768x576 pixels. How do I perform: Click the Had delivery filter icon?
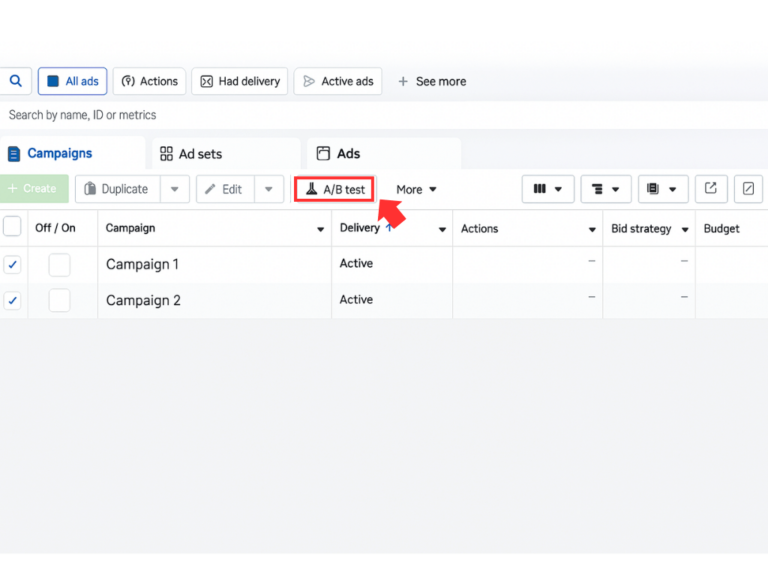[207, 81]
